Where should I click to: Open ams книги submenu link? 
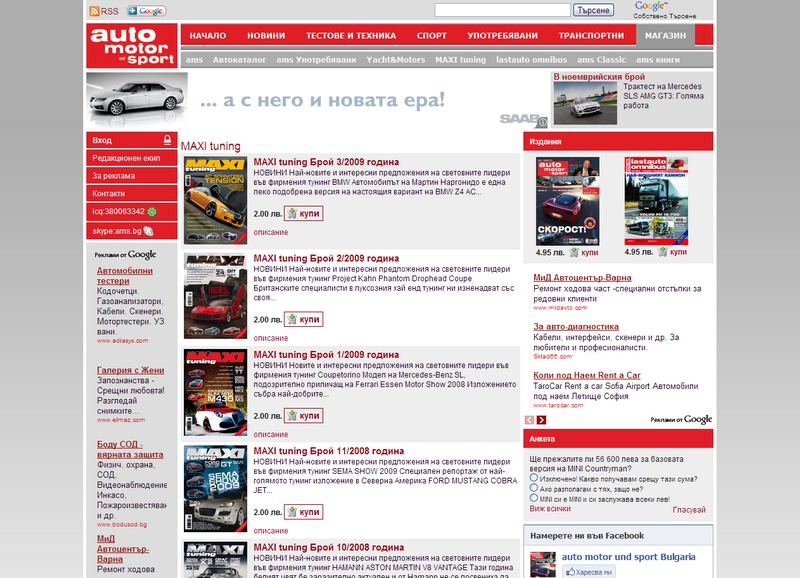(658, 60)
